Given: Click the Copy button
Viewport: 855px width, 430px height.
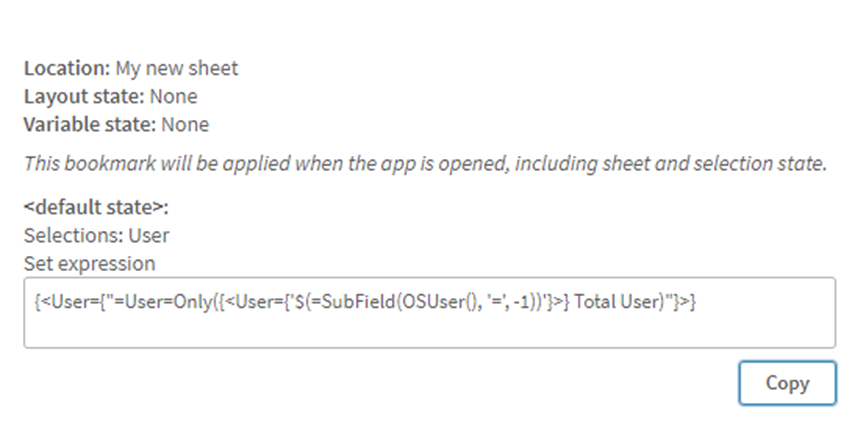Looking at the screenshot, I should tap(787, 383).
